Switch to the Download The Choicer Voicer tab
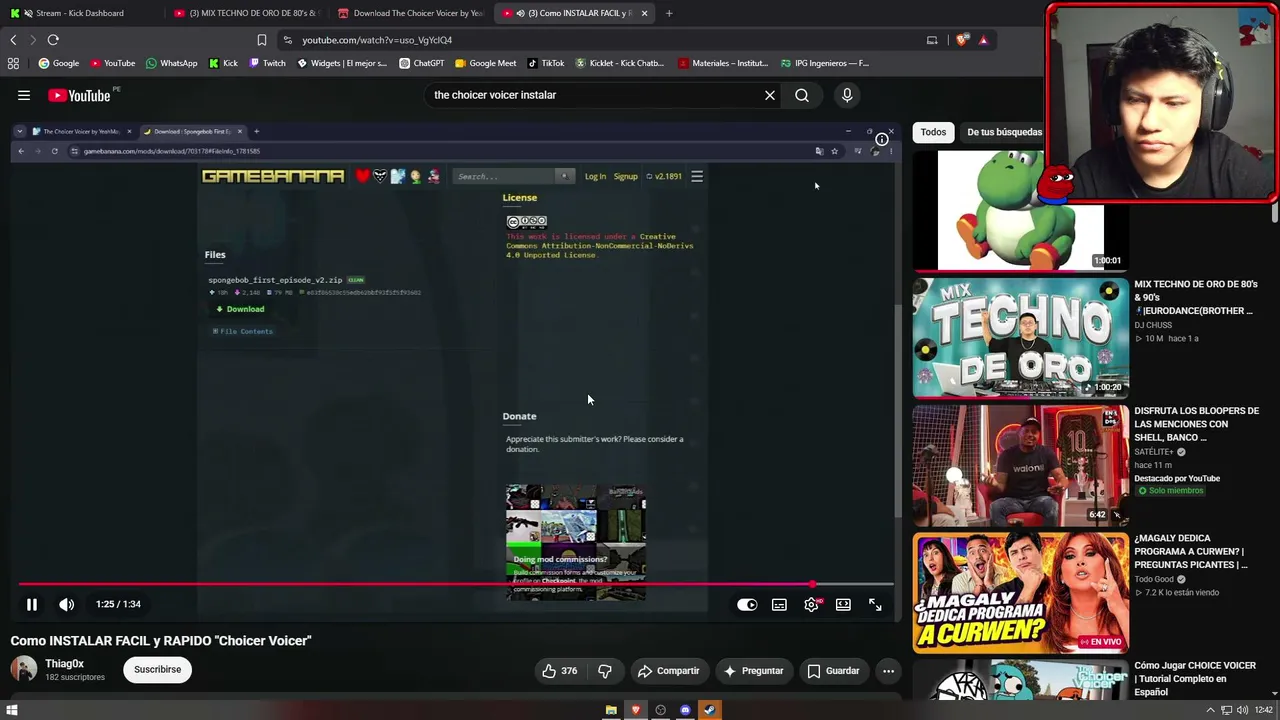 [410, 13]
